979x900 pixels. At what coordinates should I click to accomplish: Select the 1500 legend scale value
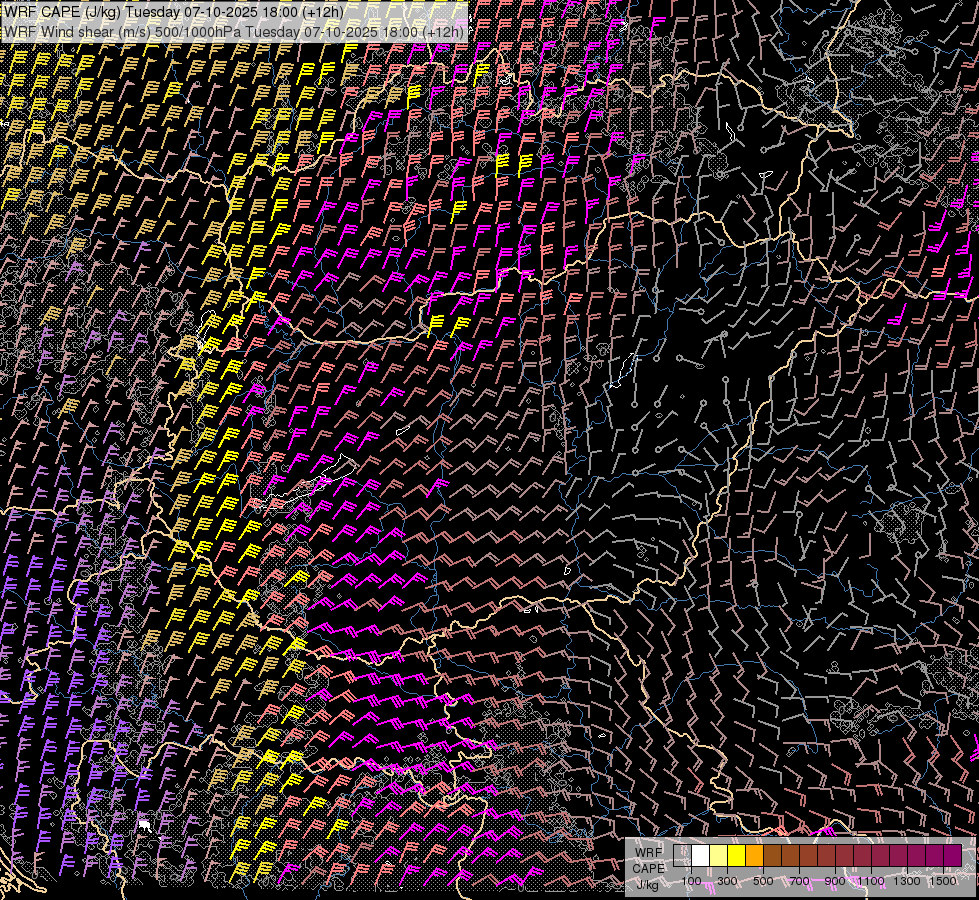coord(943,881)
